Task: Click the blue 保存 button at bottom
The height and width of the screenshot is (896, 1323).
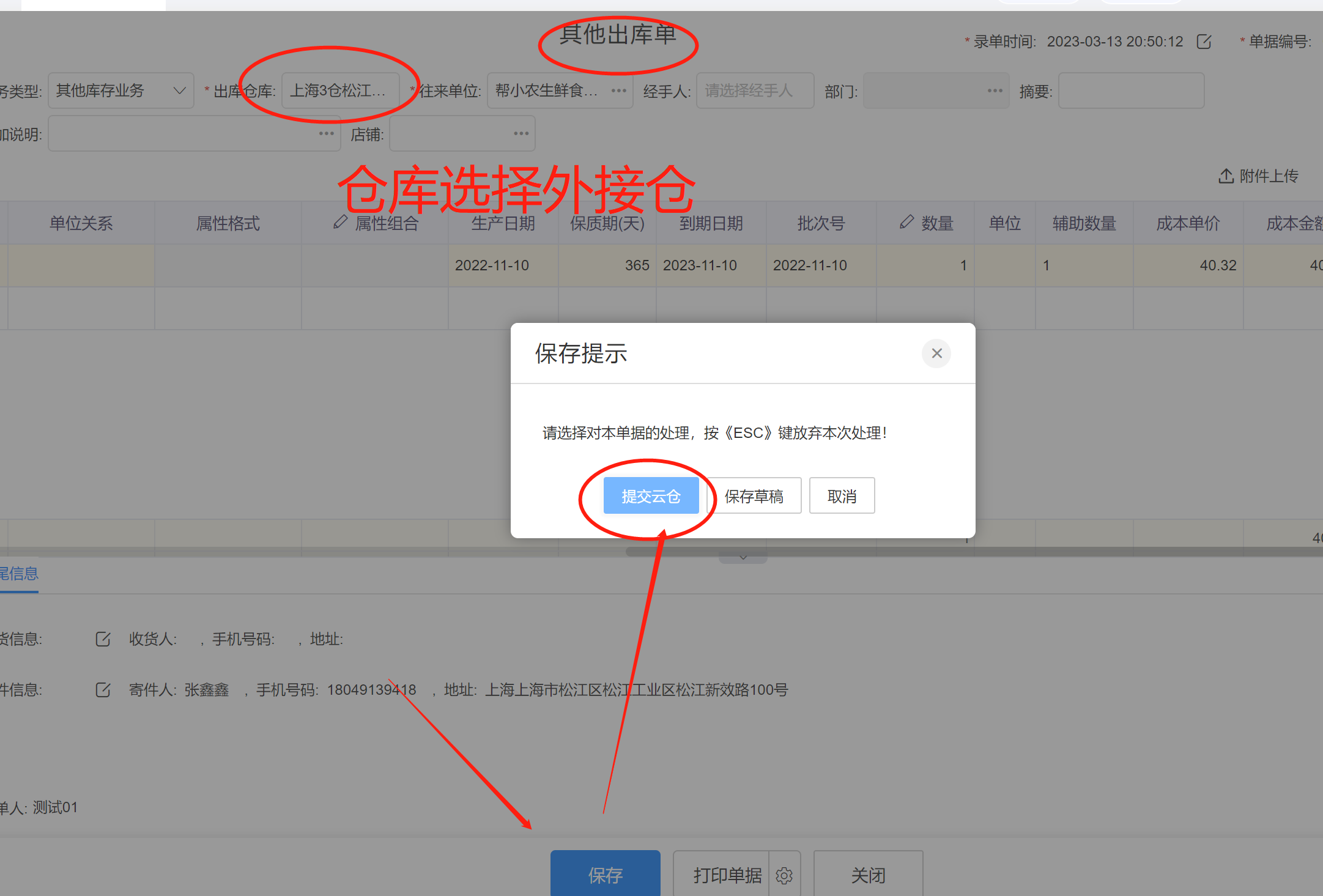Action: pyautogui.click(x=606, y=875)
